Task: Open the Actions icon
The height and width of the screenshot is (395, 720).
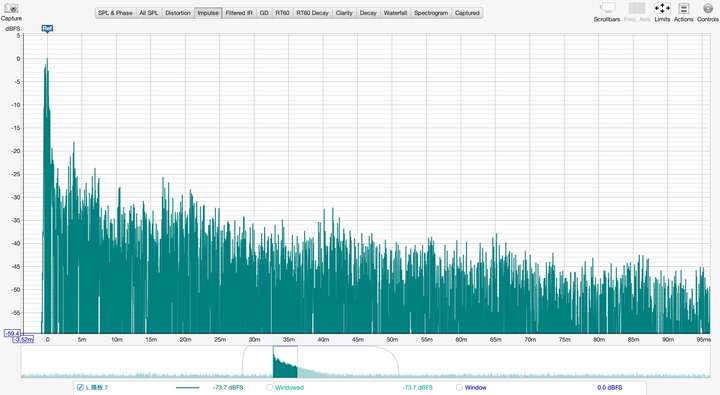Action: tap(684, 8)
